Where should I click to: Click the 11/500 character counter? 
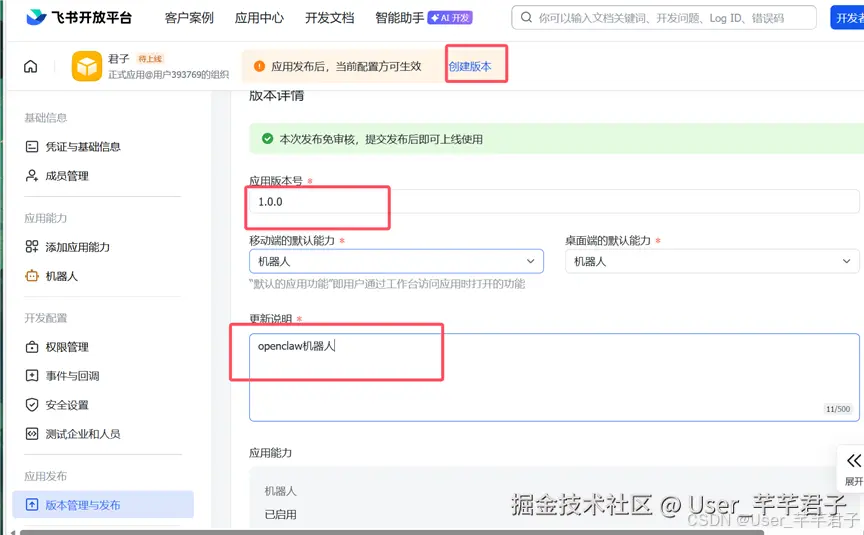(838, 409)
